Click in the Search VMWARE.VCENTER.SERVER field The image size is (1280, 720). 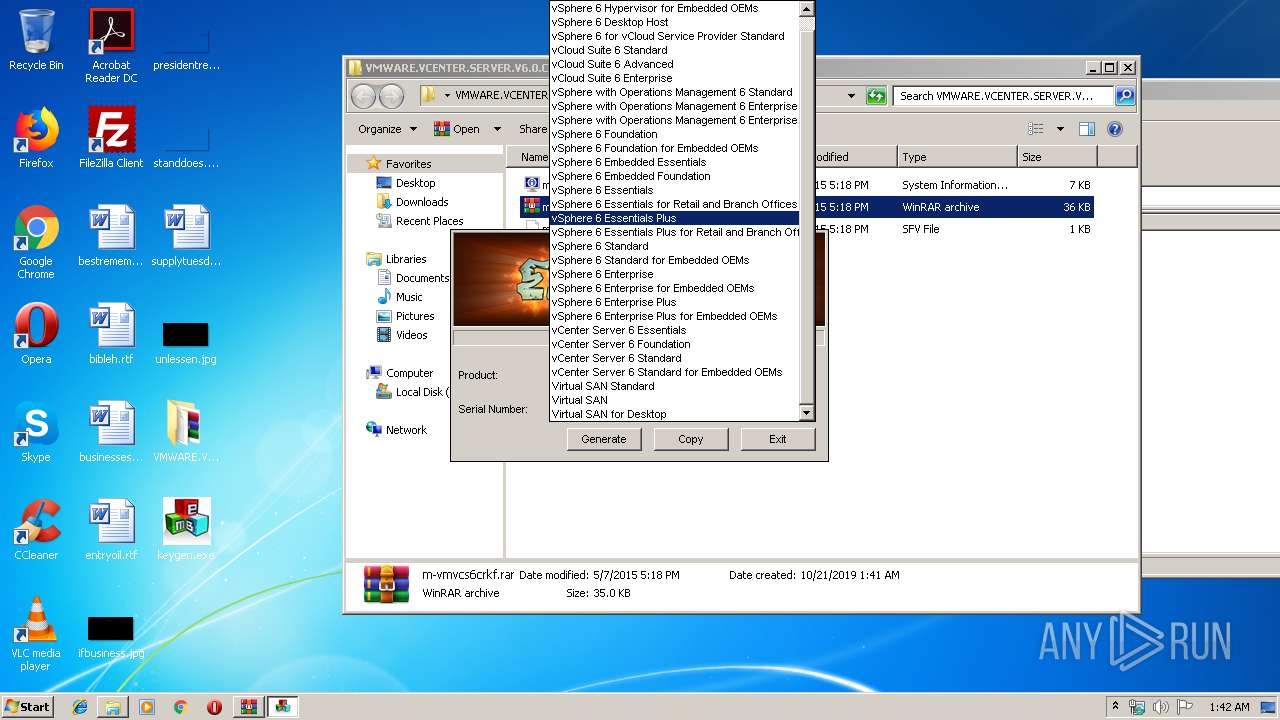click(x=1003, y=96)
